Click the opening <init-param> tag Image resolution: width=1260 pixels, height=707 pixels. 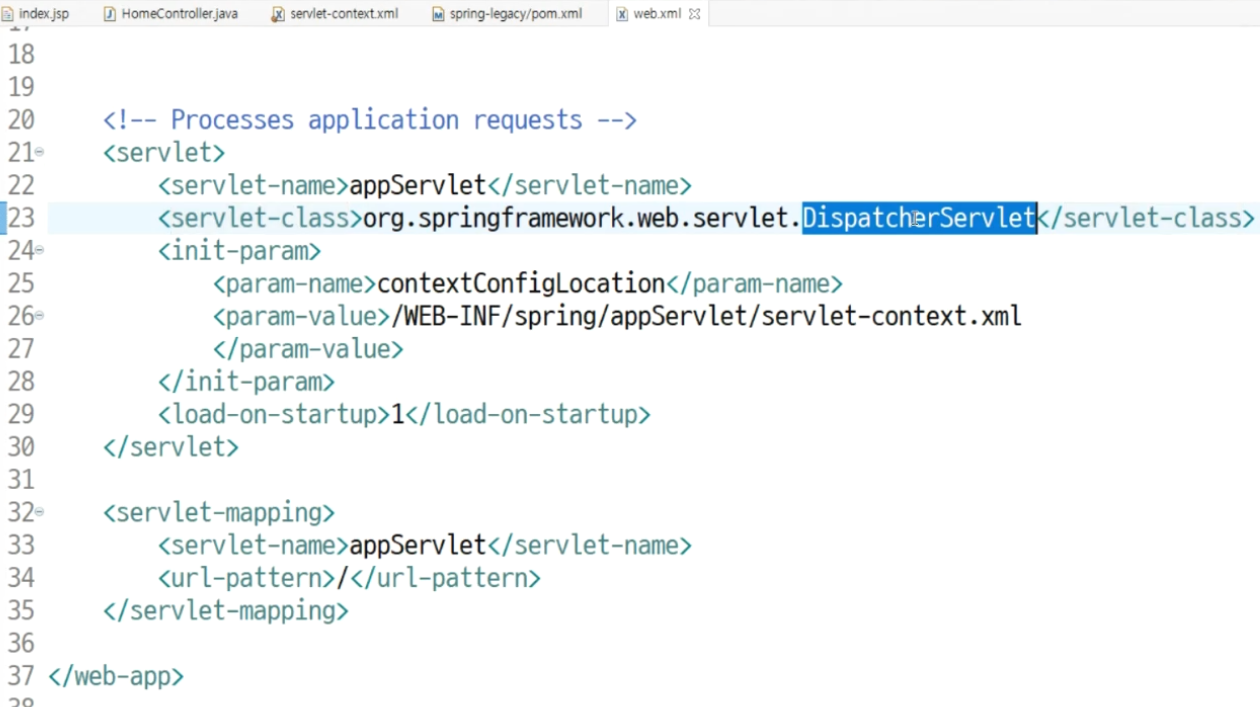pos(239,250)
